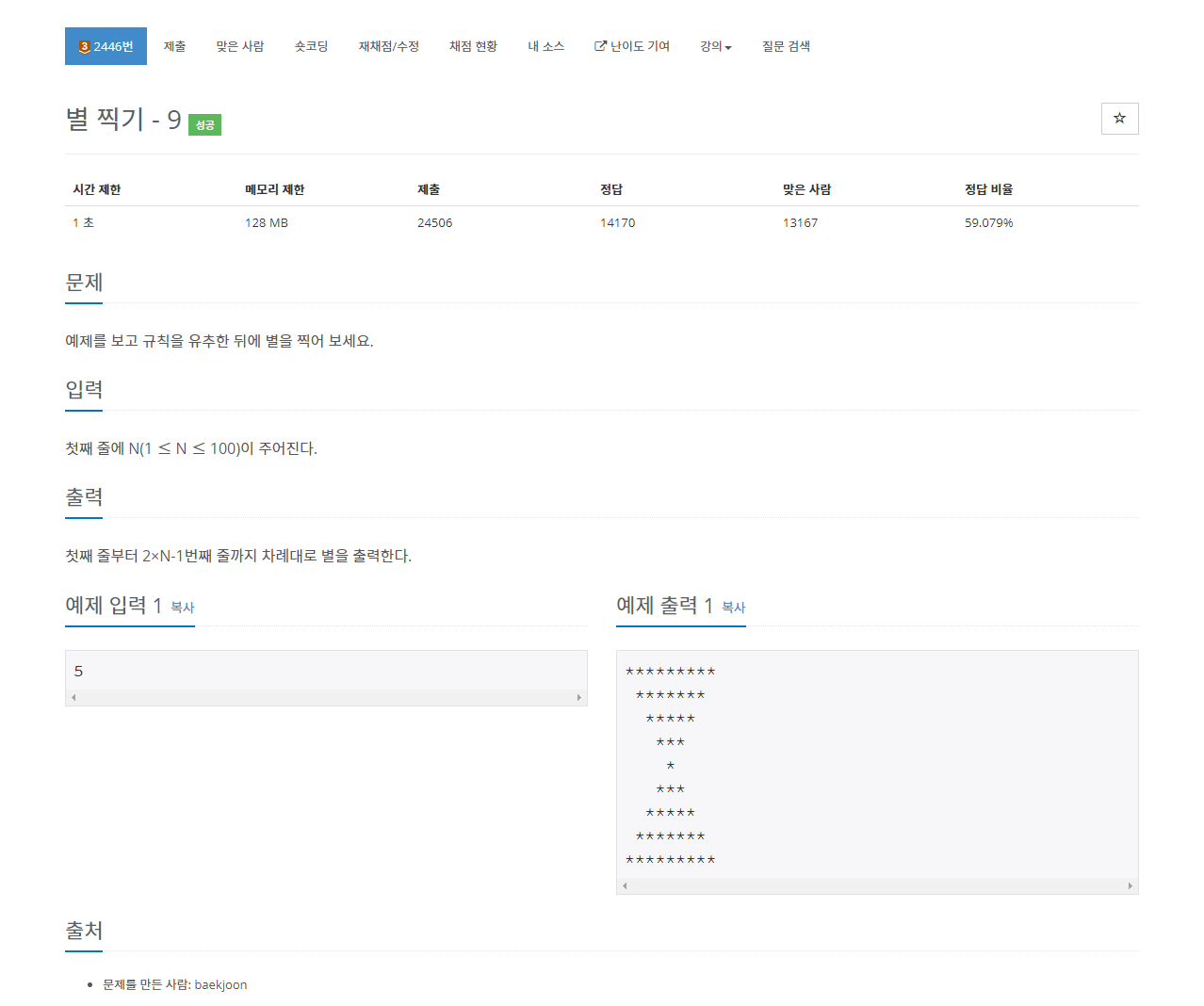Select the 숏코딩 shortcoding link

click(311, 45)
